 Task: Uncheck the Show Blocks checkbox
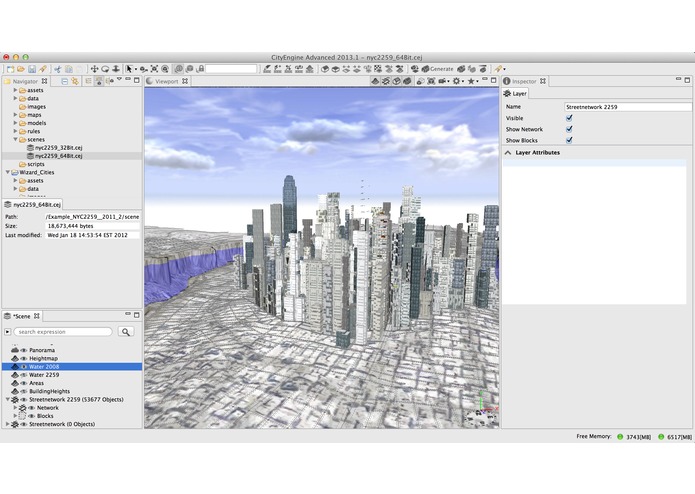coord(569,140)
